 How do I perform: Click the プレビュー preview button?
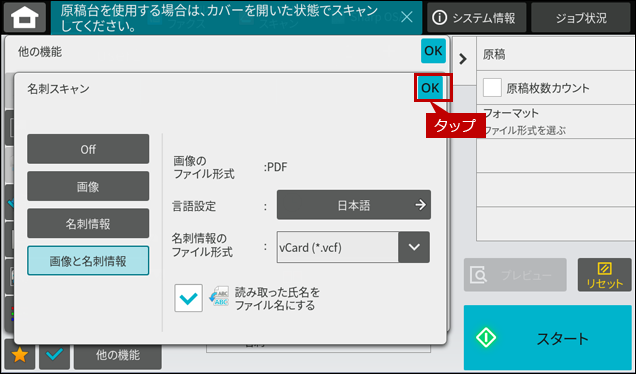515,275
